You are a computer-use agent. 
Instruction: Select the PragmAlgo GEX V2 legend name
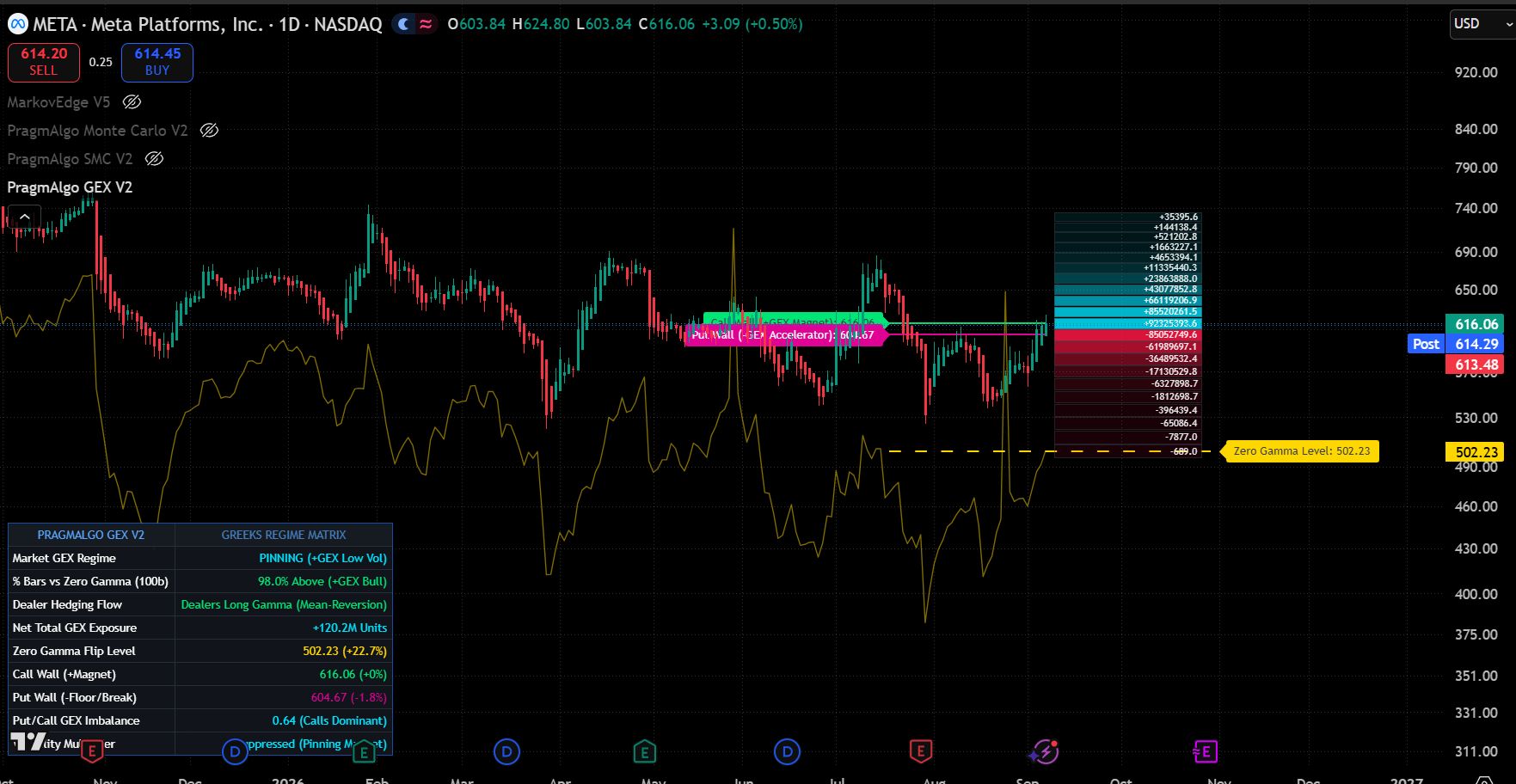70,187
